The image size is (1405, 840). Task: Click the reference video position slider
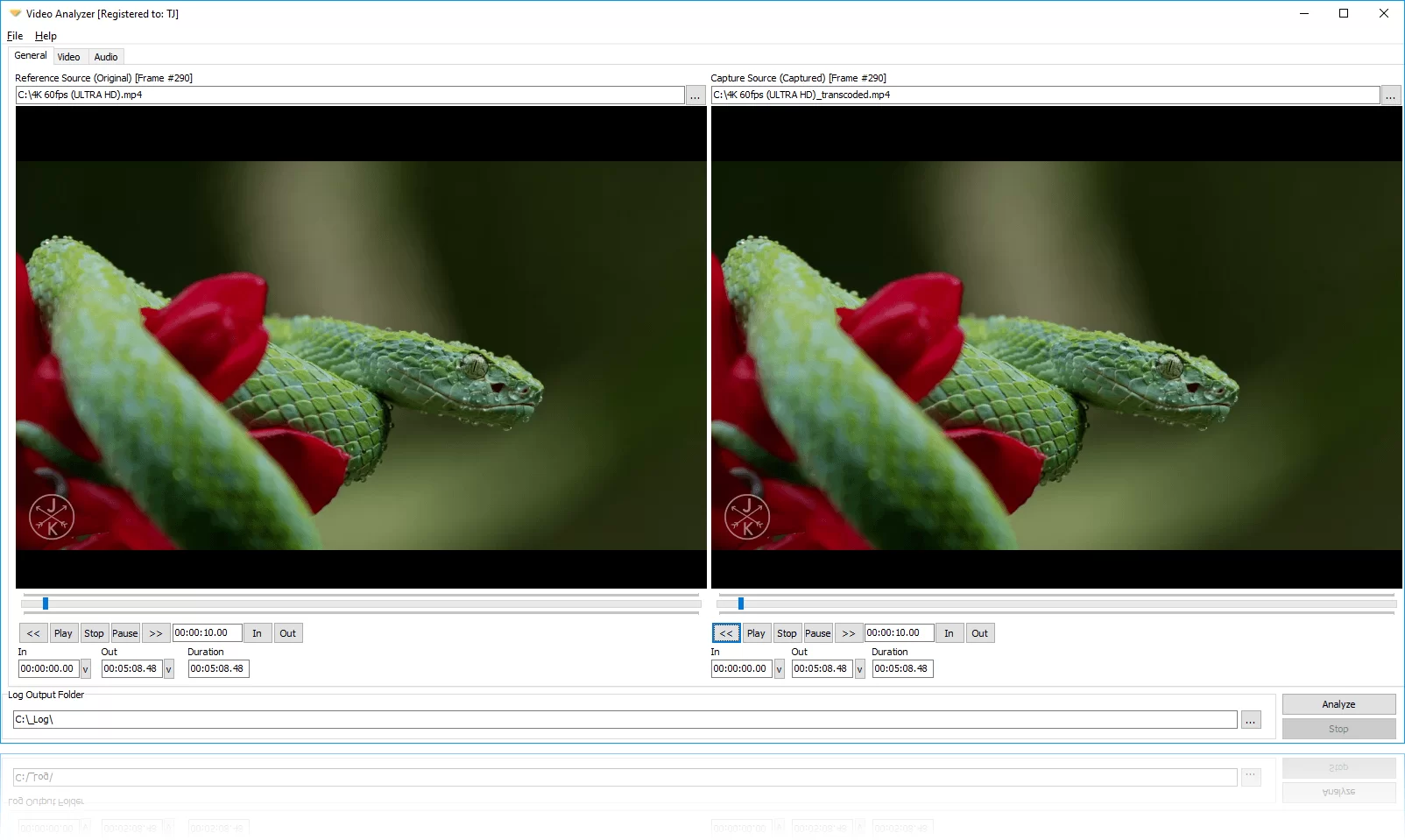tap(359, 603)
